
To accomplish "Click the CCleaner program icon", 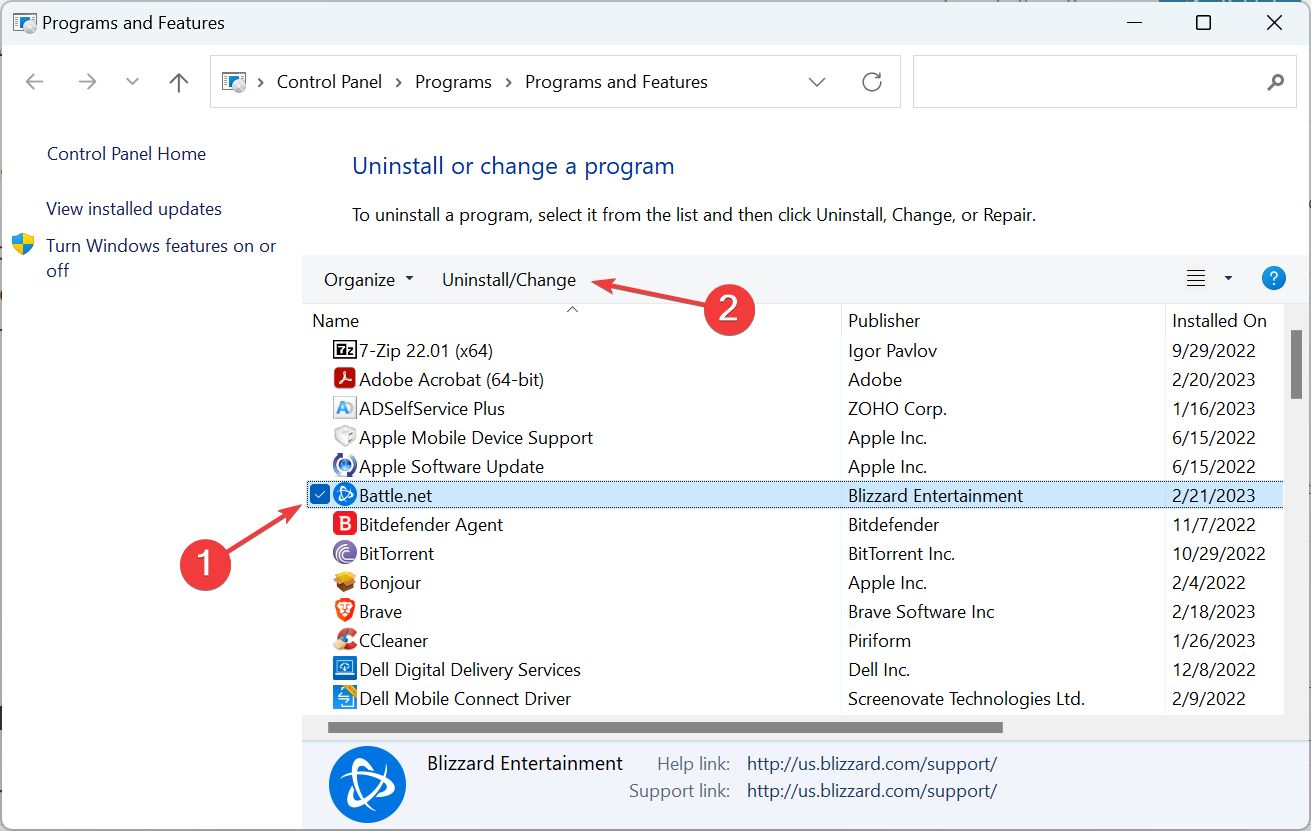I will [x=344, y=640].
